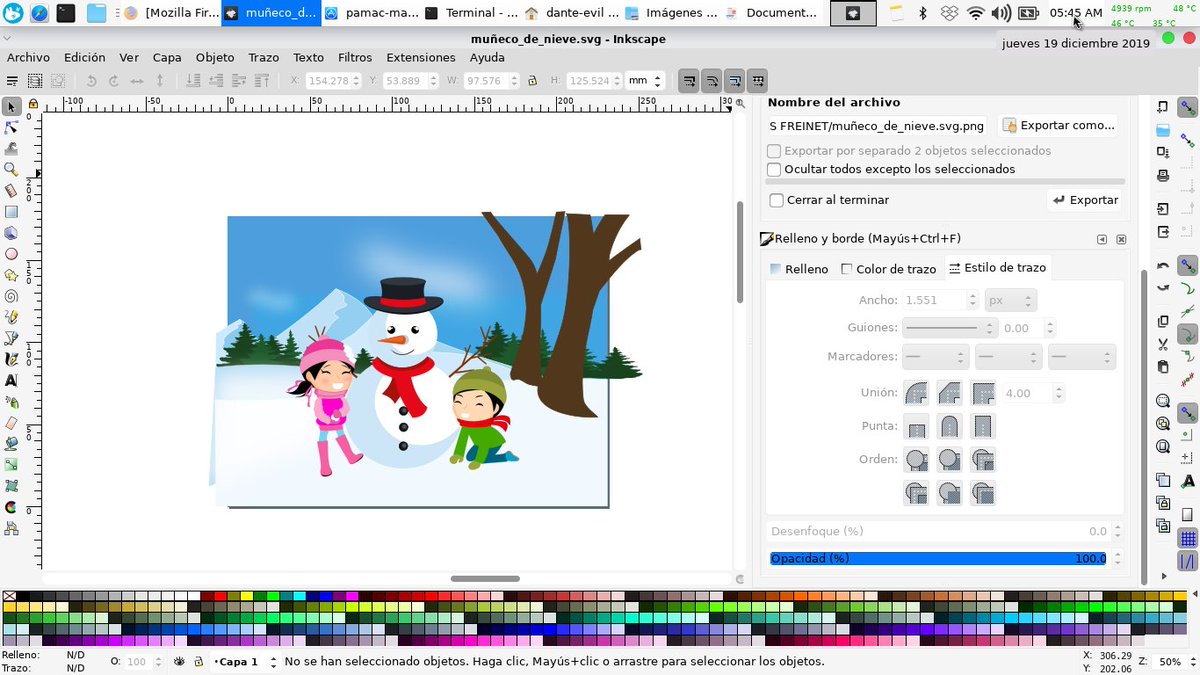Open the Filtros menu

click(355, 57)
